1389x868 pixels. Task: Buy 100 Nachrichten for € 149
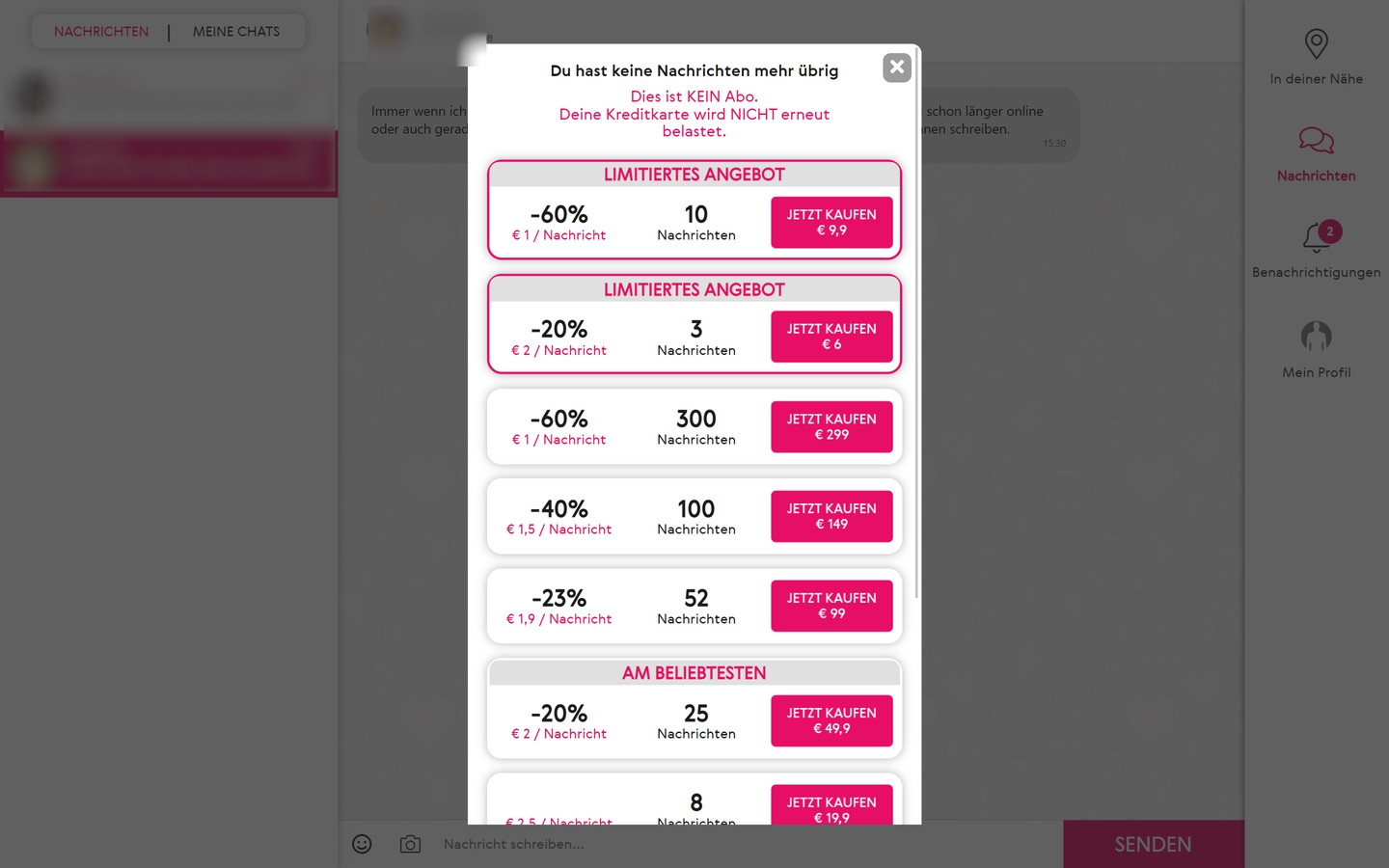831,517
